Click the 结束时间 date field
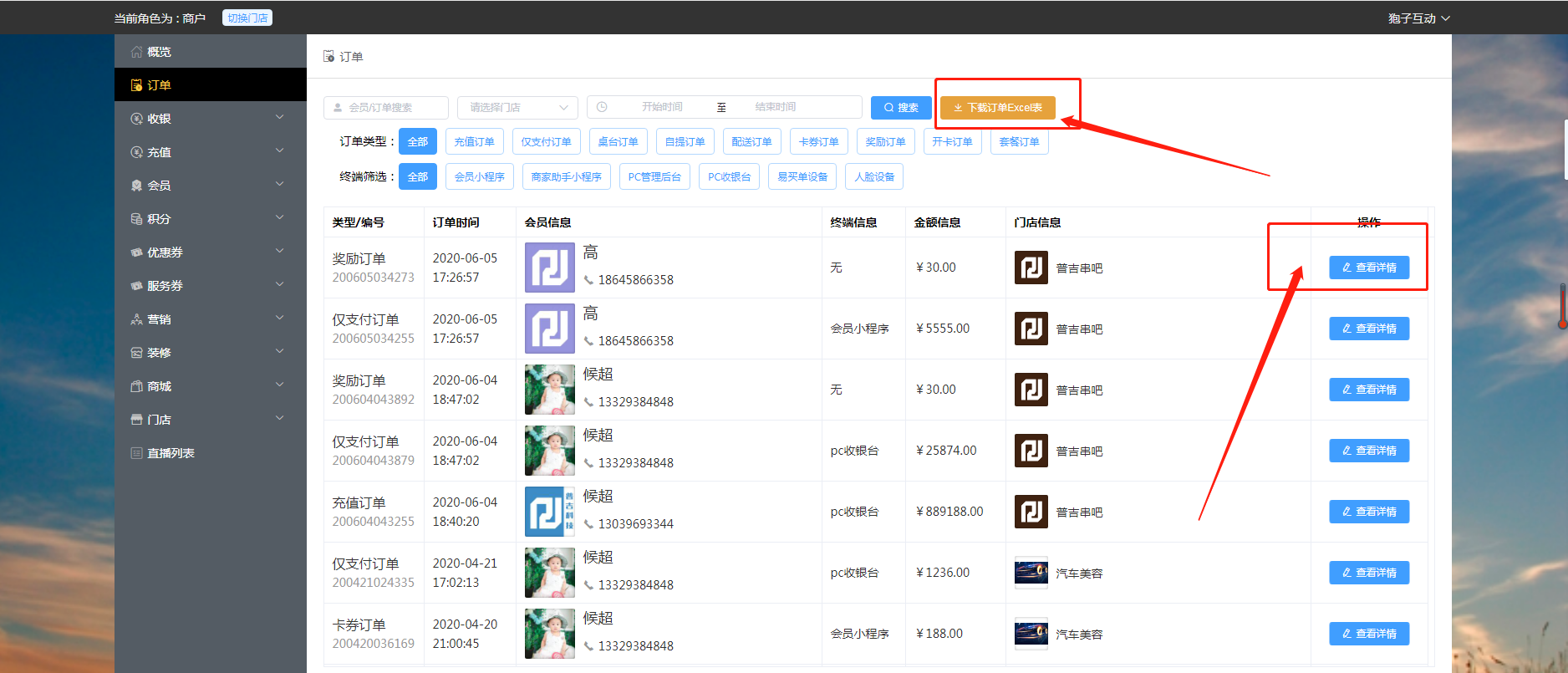Screen dimensions: 1568x673 tap(776, 108)
